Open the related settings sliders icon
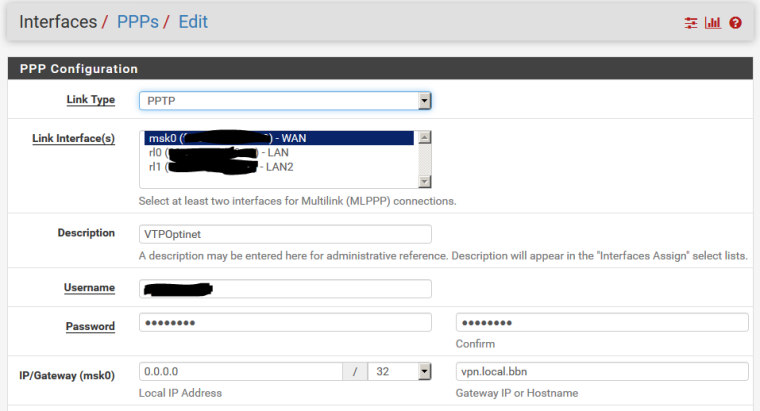 tap(691, 23)
